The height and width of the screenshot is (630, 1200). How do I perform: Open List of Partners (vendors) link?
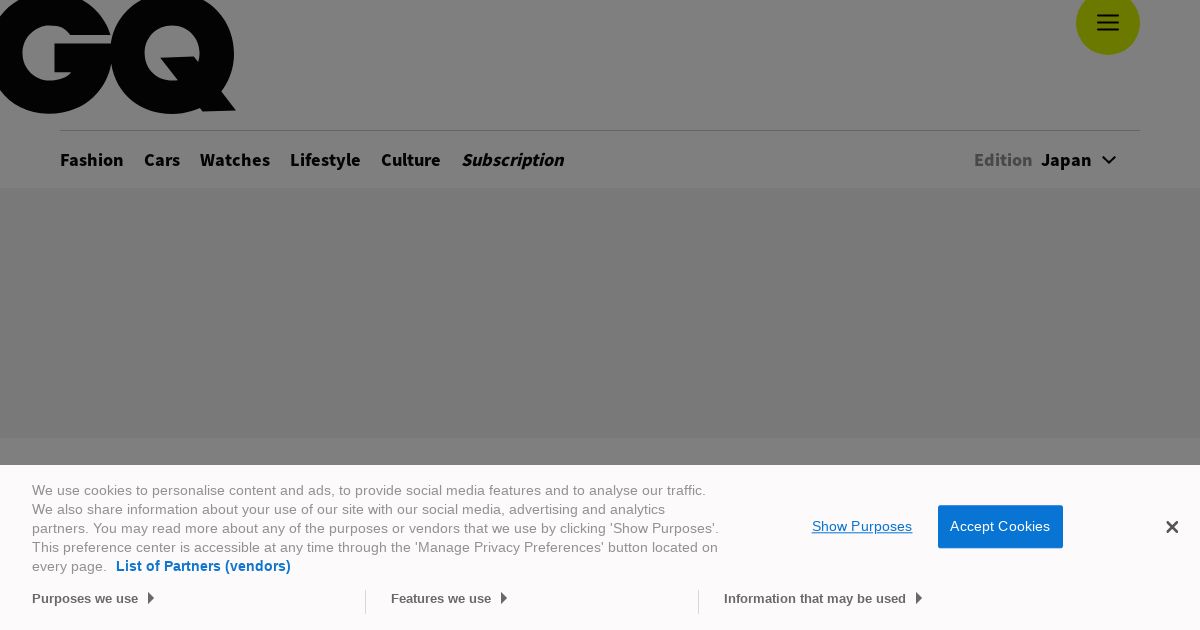point(203,566)
